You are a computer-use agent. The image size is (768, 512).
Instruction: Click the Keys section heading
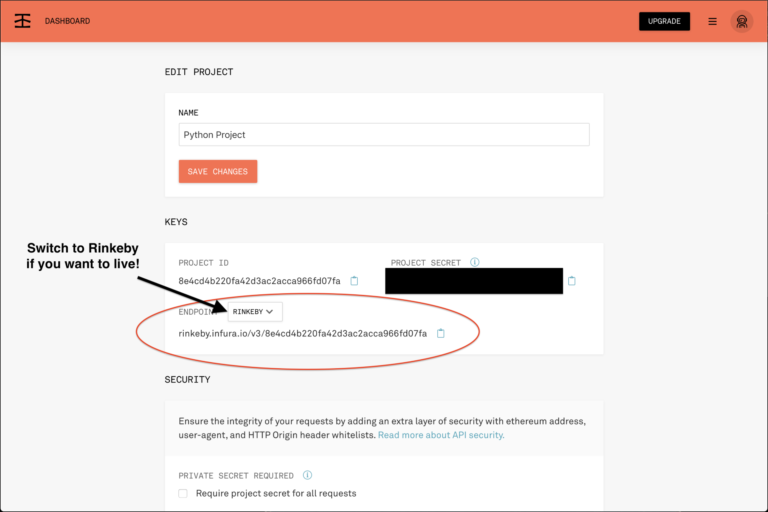coord(176,222)
